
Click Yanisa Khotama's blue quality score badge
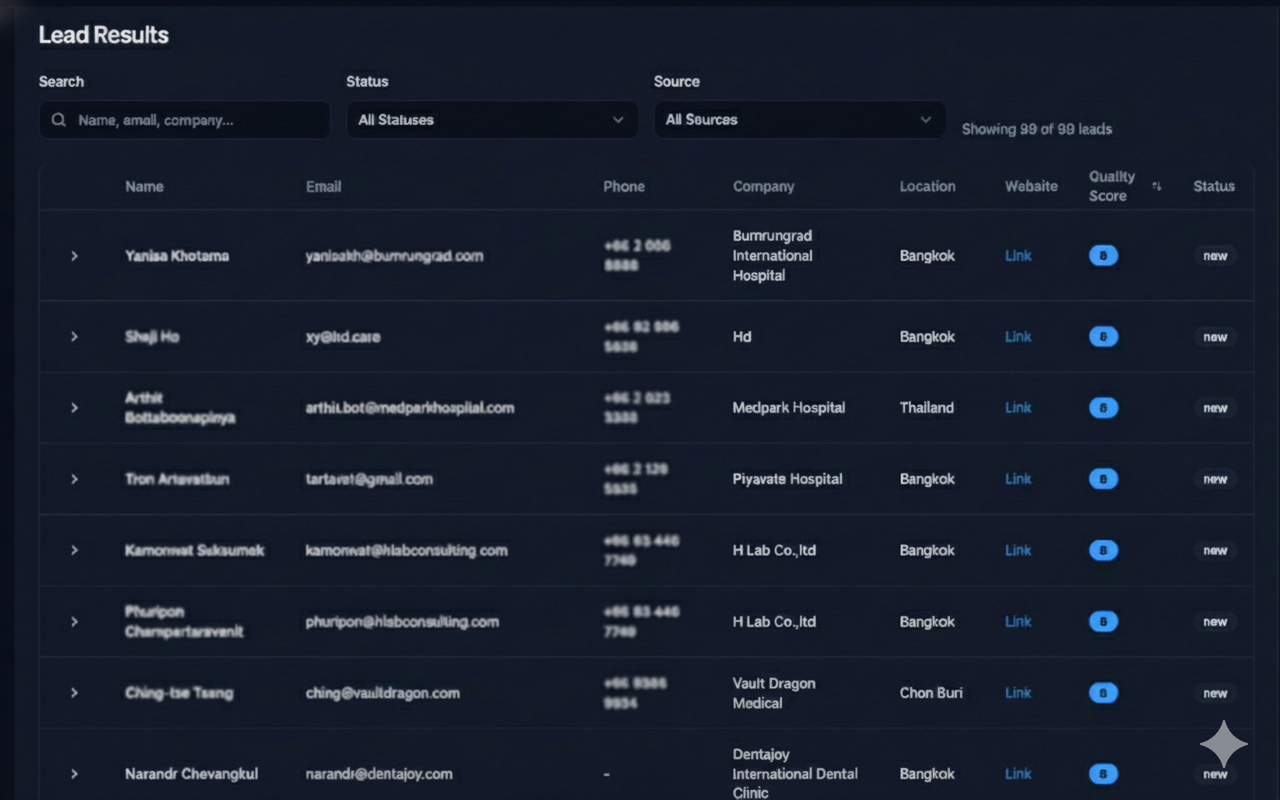tap(1102, 255)
